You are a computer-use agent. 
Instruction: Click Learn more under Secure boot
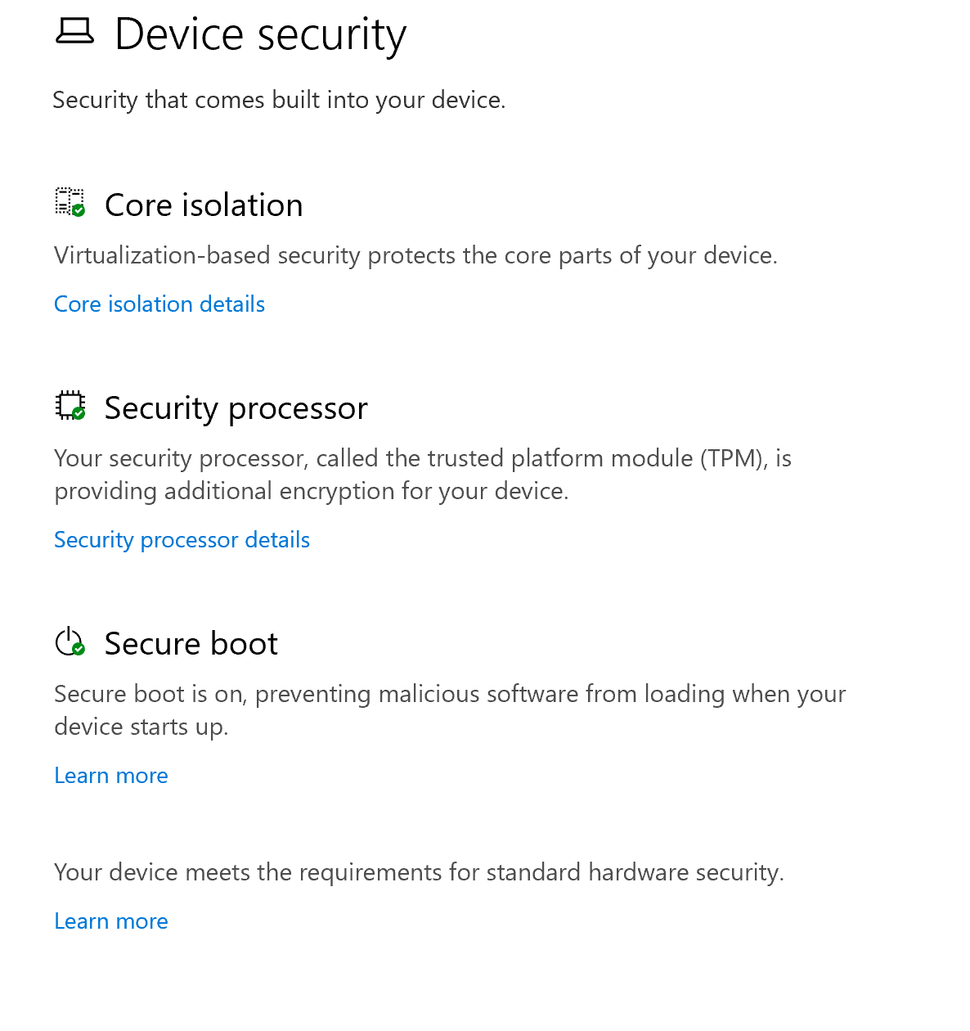point(110,775)
